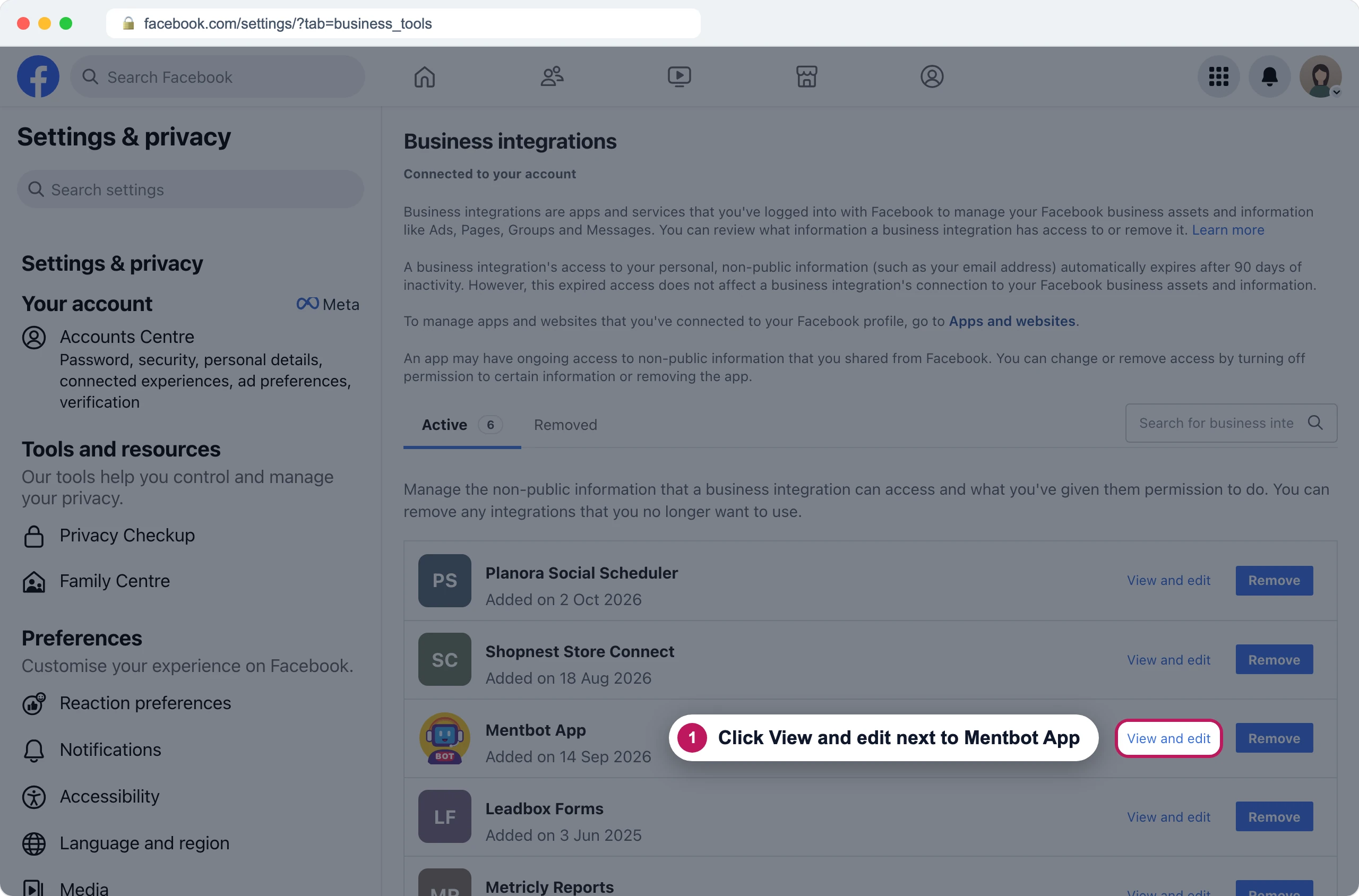This screenshot has height=896, width=1359.
Task: Click the sidebar Notifications bell icon
Action: [x=34, y=750]
